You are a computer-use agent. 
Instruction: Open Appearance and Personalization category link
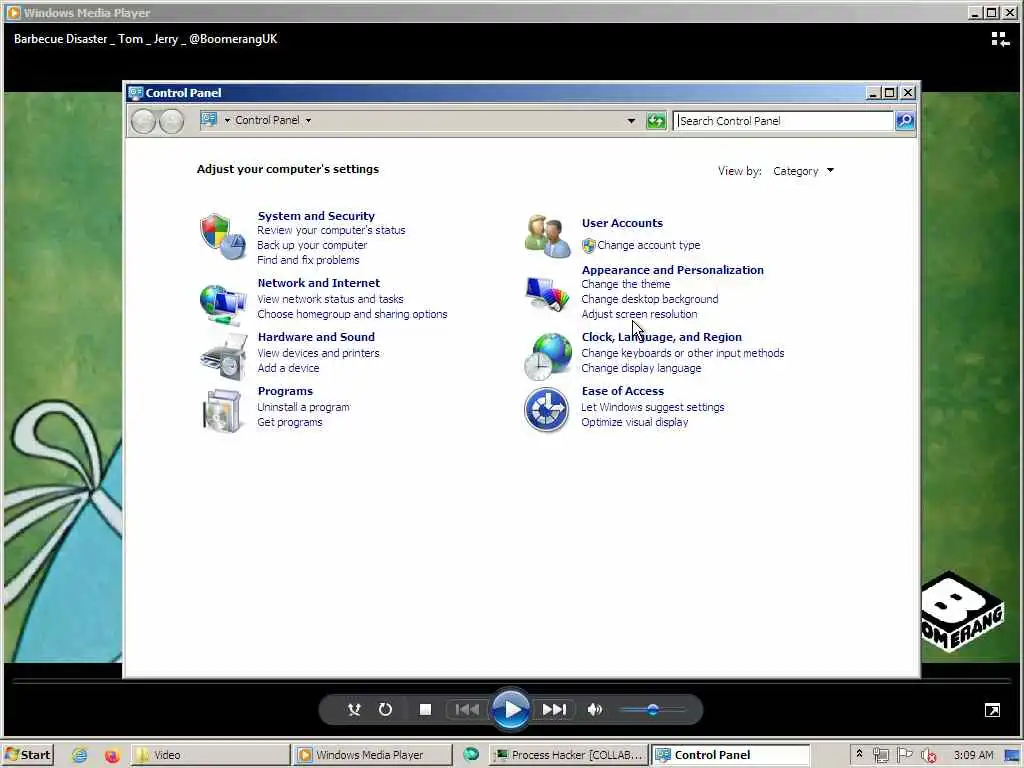pos(672,270)
